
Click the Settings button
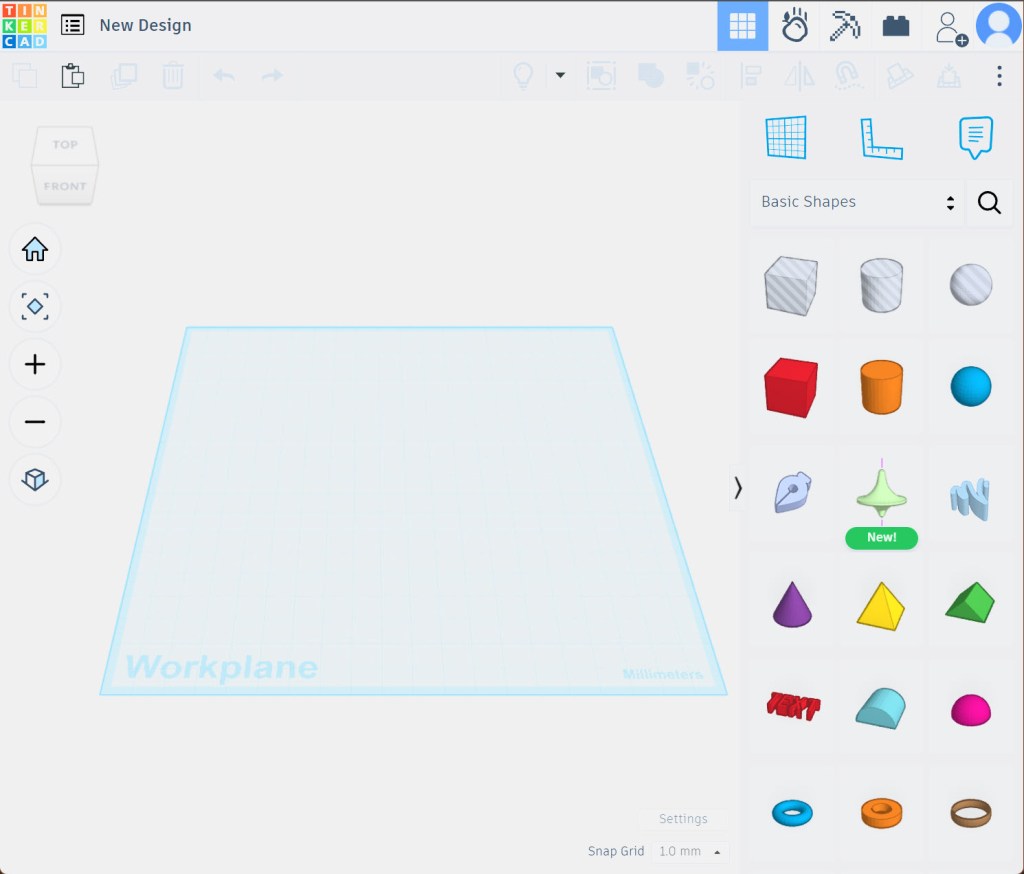tap(683, 819)
